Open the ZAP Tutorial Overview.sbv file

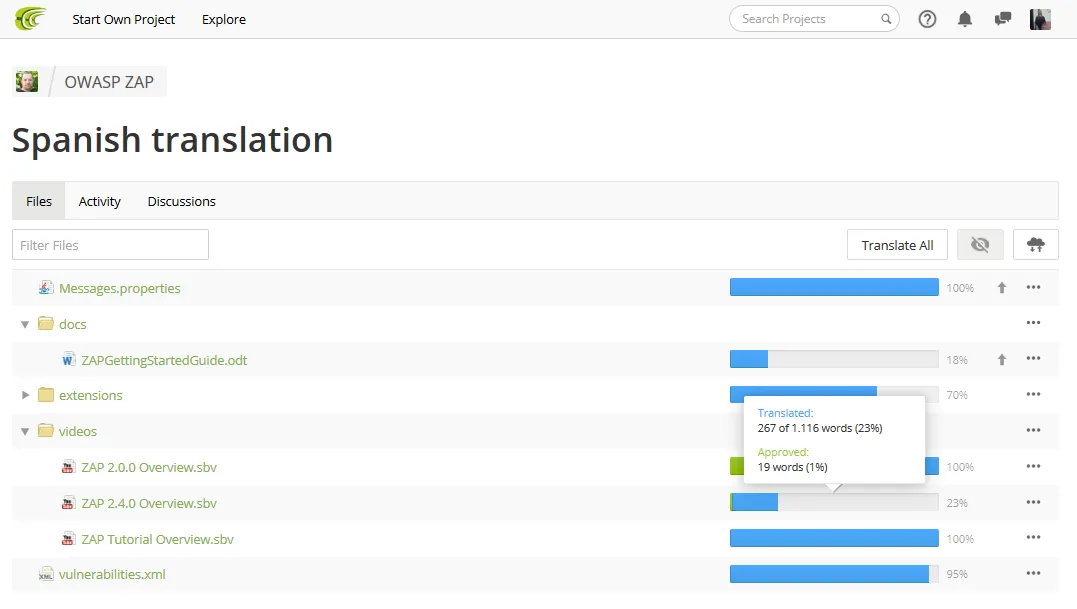[157, 539]
